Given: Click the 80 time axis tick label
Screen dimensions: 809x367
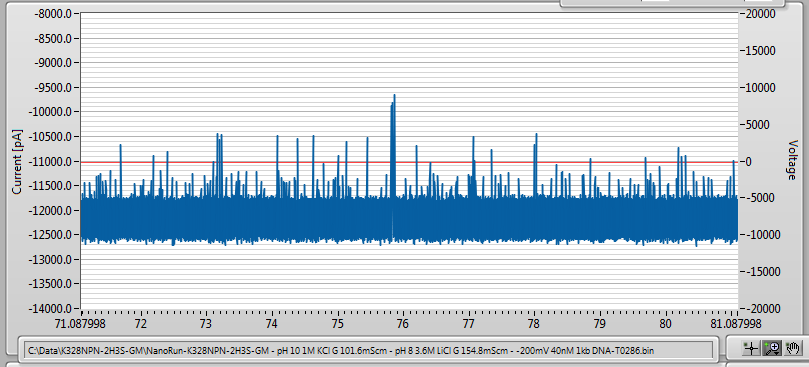Looking at the screenshot, I should [x=666, y=324].
